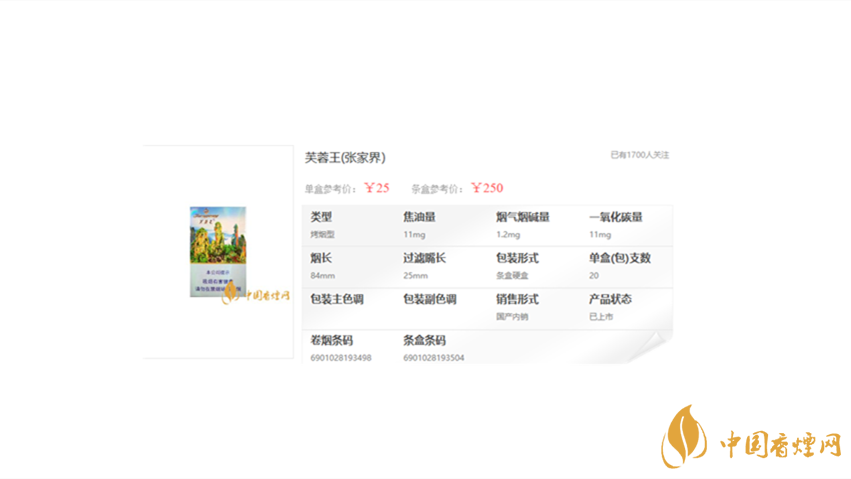Click the 一氧化碳量 header cell
Viewport: 851px width, 479px height.
pos(615,216)
